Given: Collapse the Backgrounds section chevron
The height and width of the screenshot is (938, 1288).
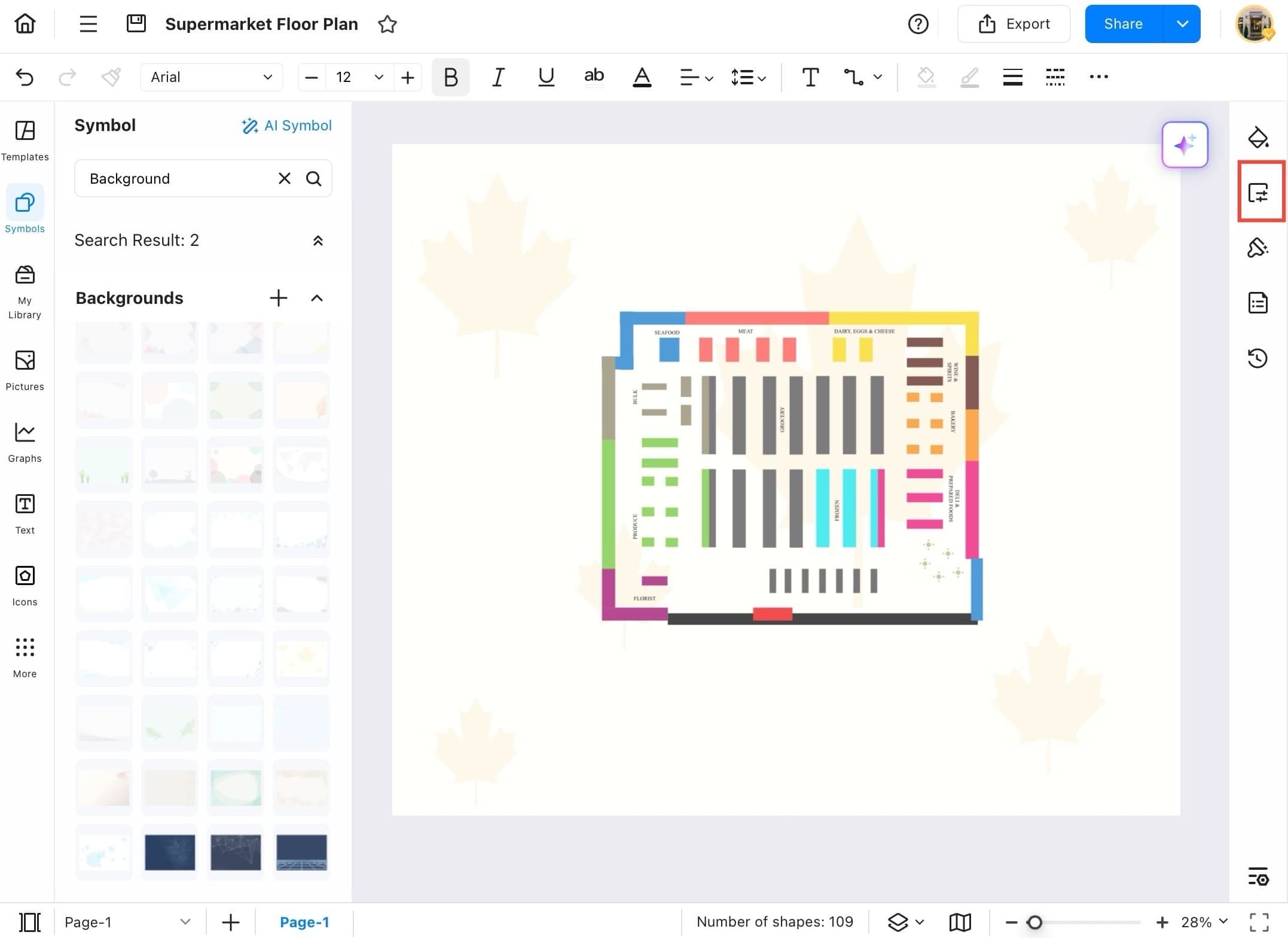Looking at the screenshot, I should coord(317,298).
